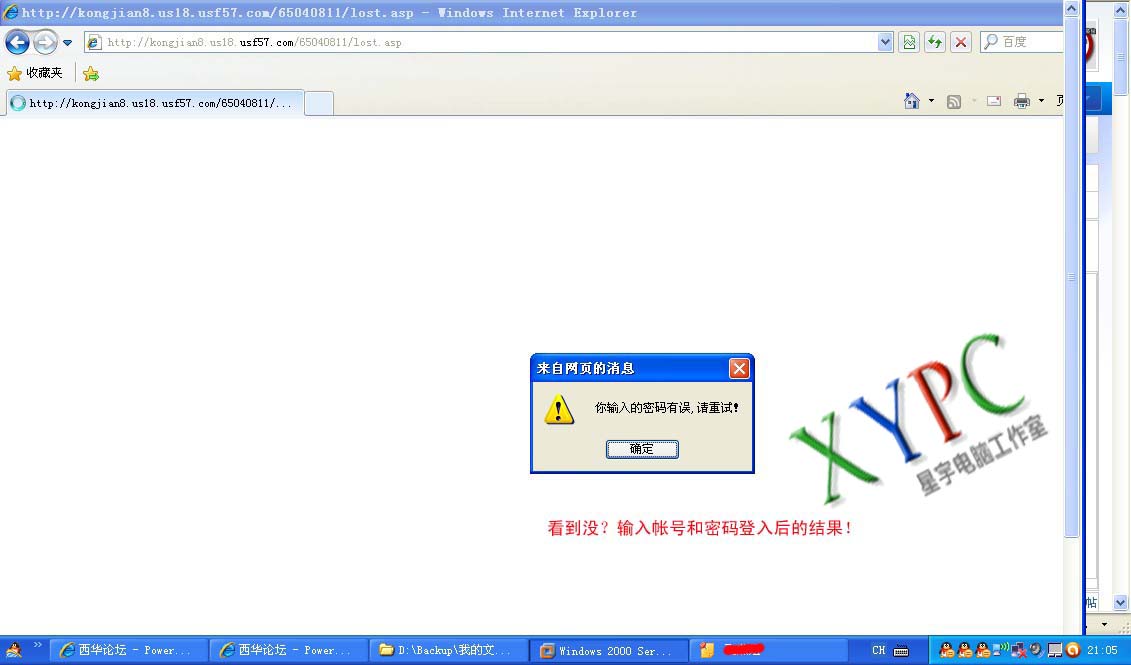This screenshot has width=1131, height=665.
Task: Click the Print printer icon
Action: coord(1021,101)
